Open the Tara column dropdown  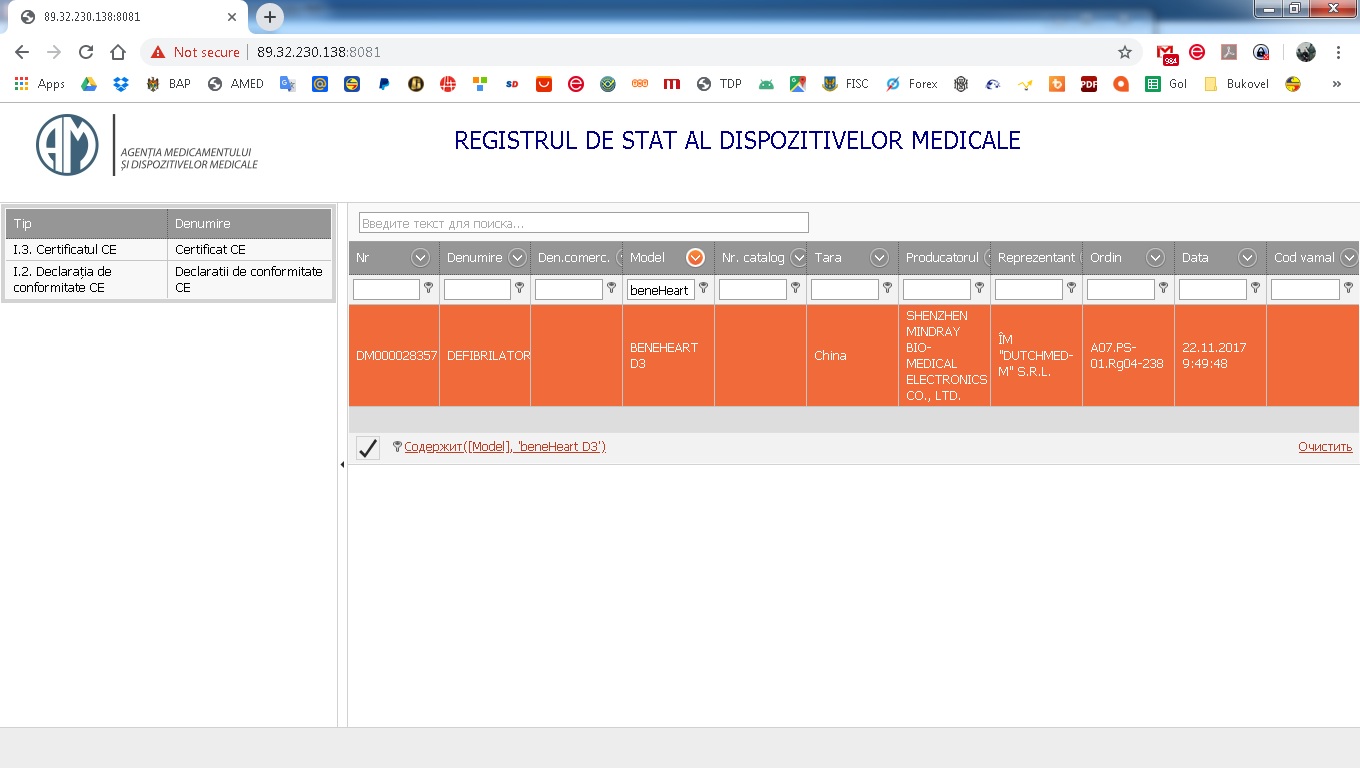[x=879, y=258]
